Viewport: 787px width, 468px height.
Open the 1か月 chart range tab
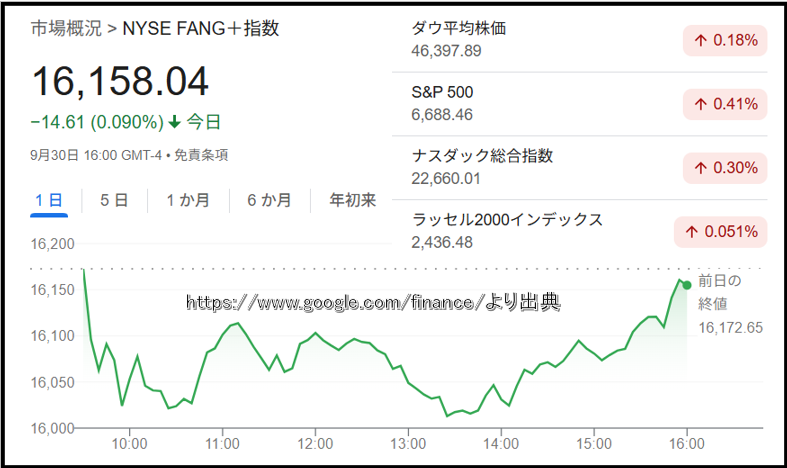[x=188, y=200]
